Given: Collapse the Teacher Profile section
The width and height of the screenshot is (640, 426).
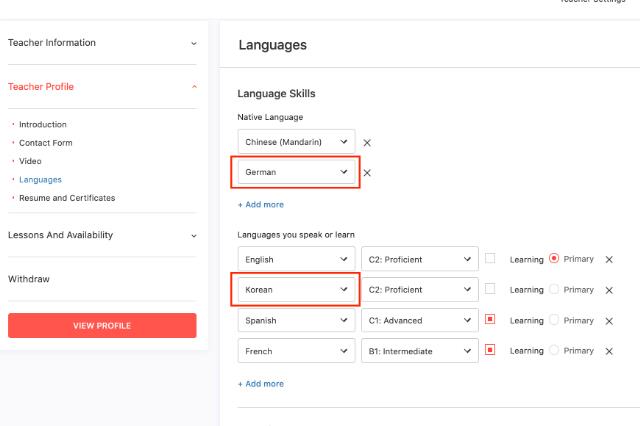Looking at the screenshot, I should point(102,87).
